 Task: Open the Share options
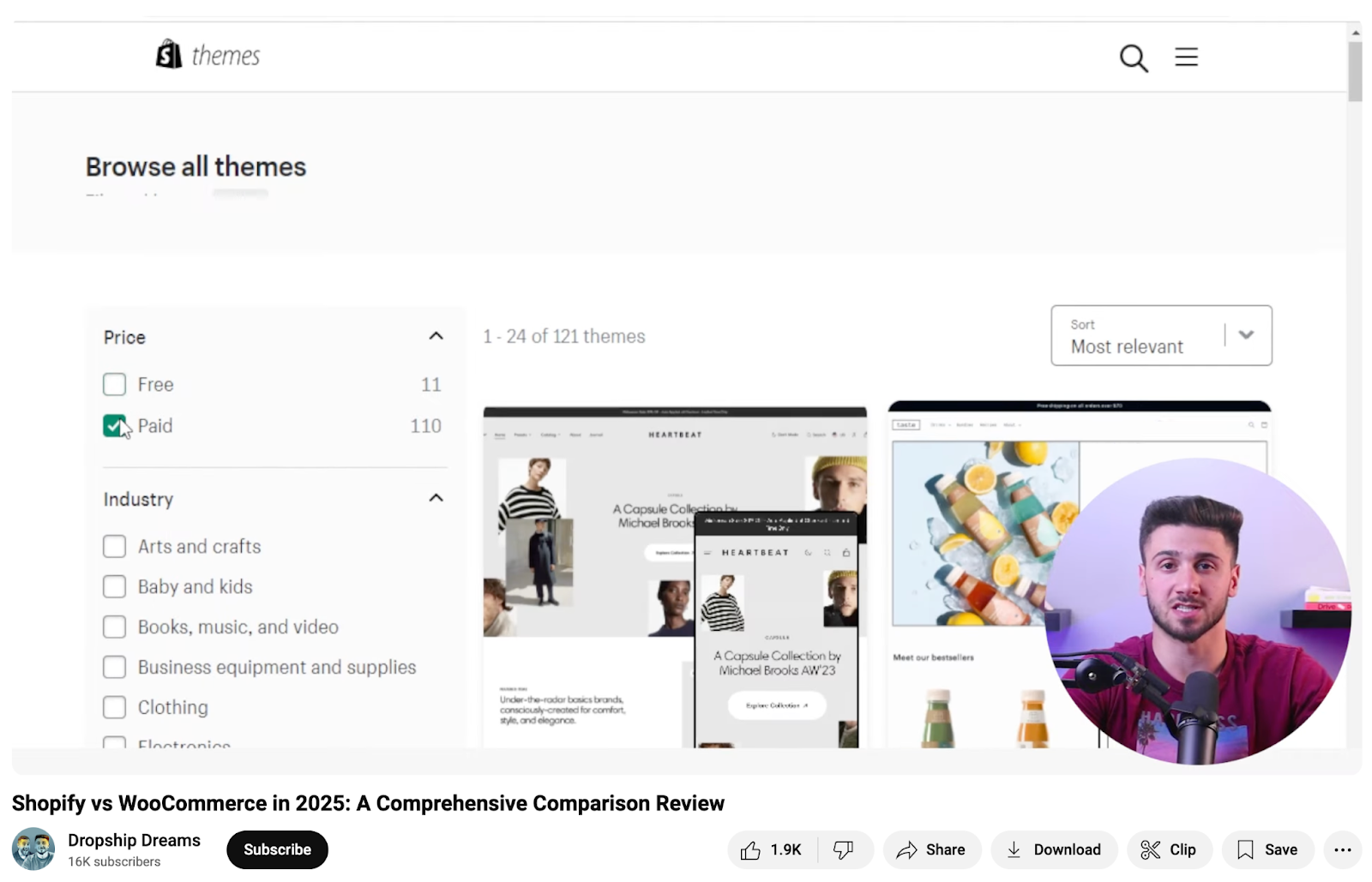[932, 849]
